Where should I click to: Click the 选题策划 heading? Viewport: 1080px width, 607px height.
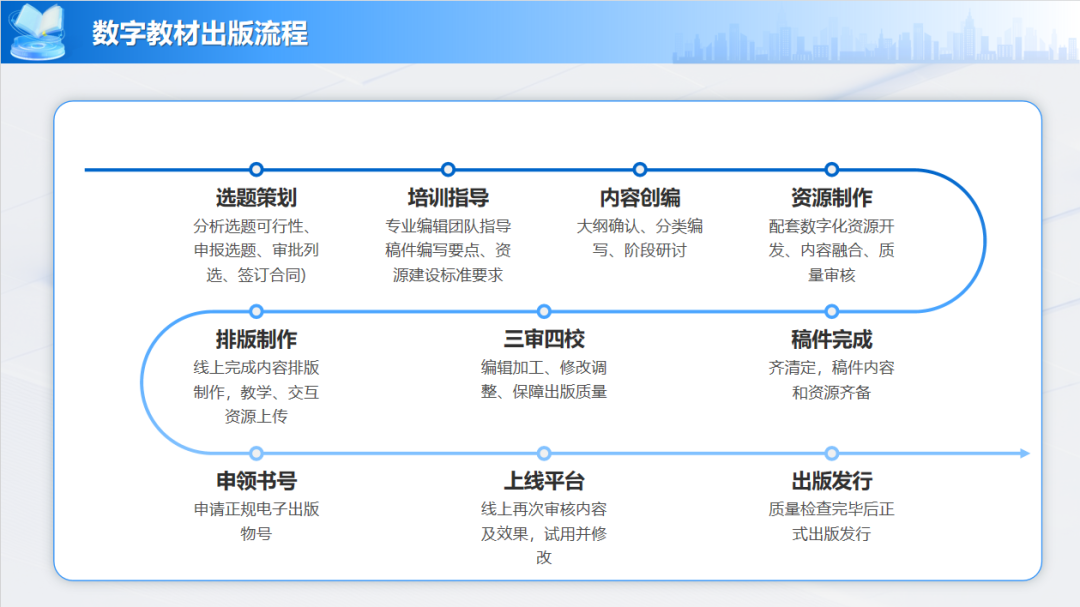[256, 198]
